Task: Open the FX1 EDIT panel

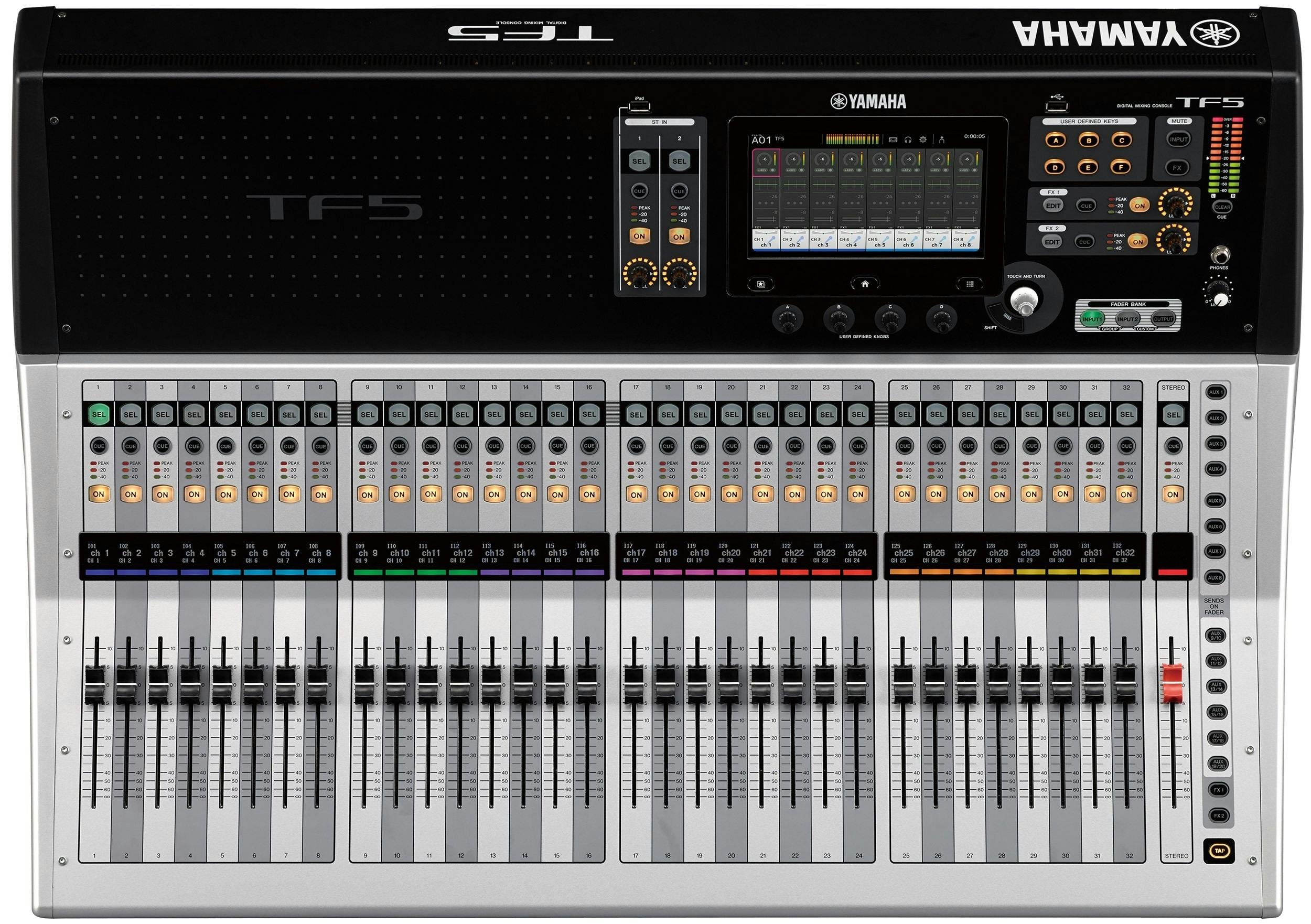Action: 1054,206
